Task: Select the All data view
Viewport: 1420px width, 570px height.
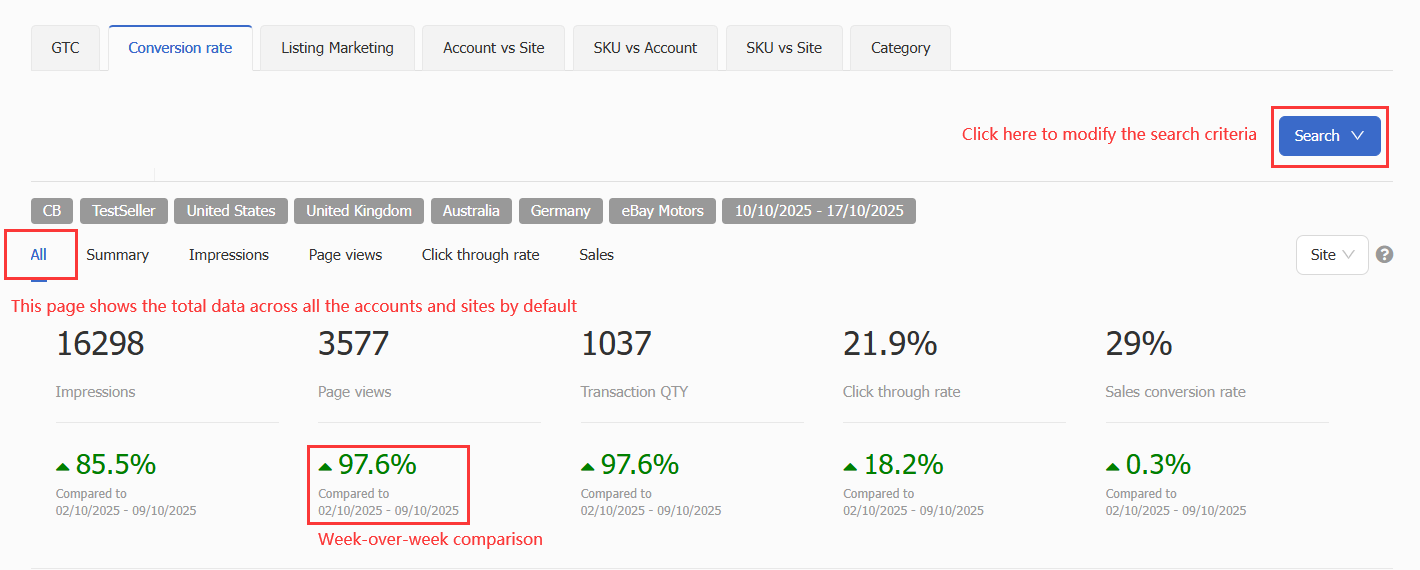Action: 38,255
